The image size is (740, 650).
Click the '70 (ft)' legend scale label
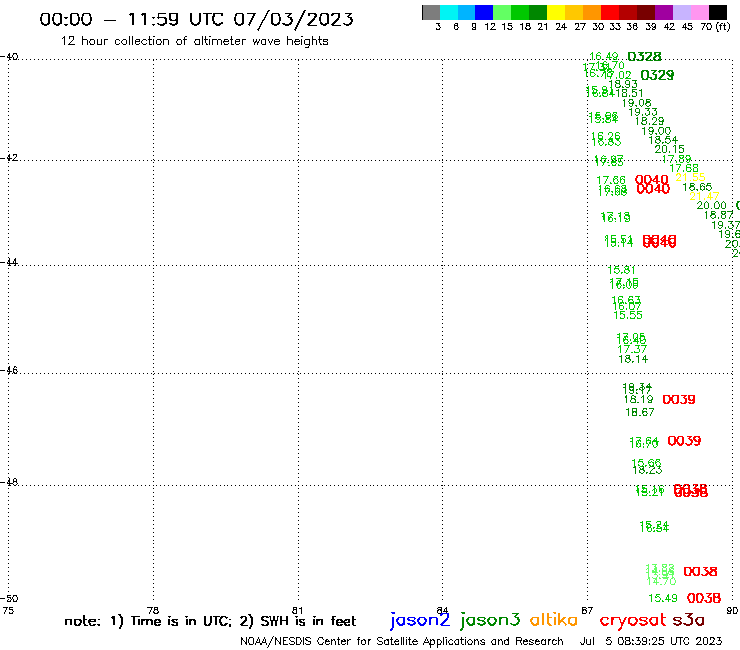[715, 26]
